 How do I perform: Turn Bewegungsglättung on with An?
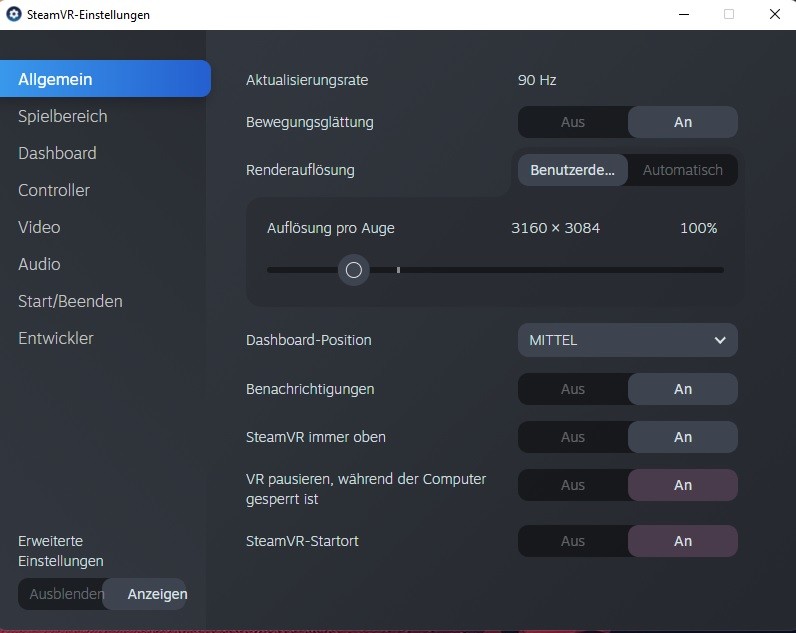[683, 122]
